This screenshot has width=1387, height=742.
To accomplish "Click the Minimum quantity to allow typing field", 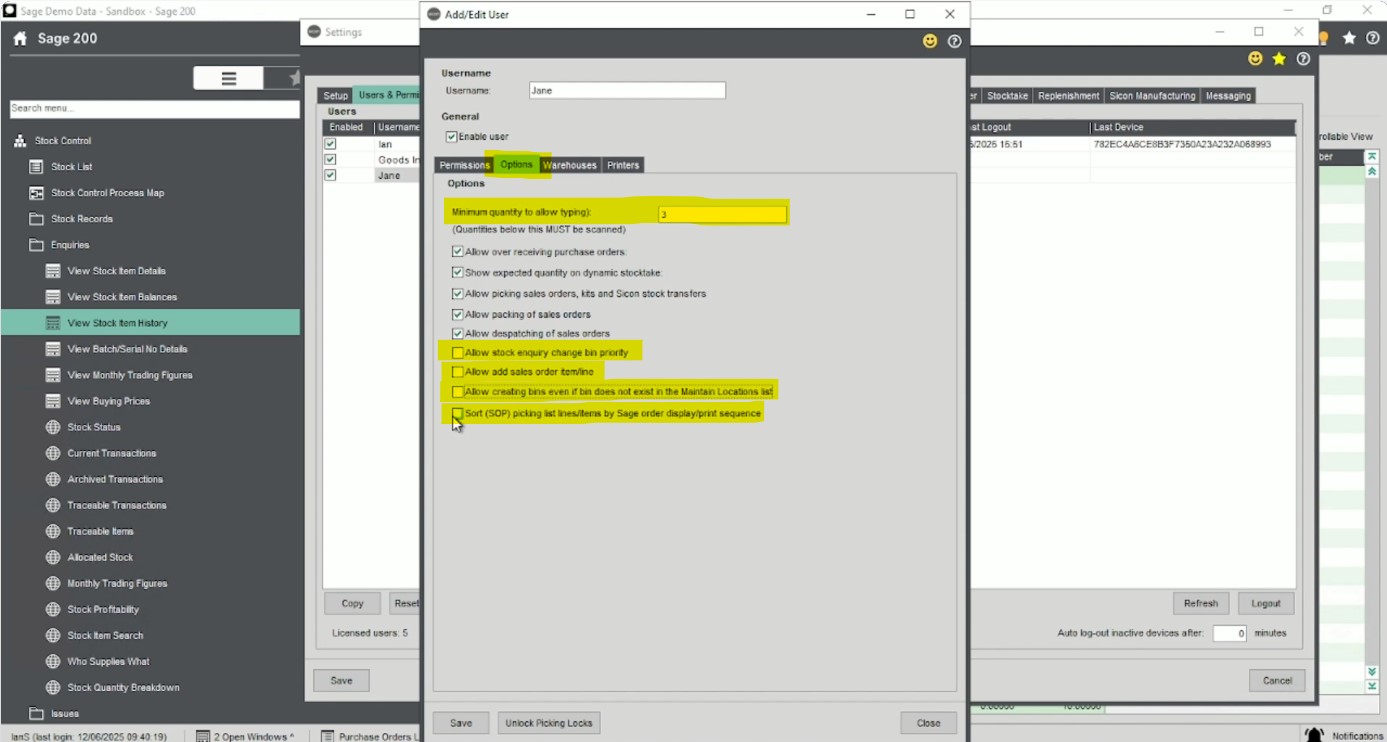I will 722,214.
